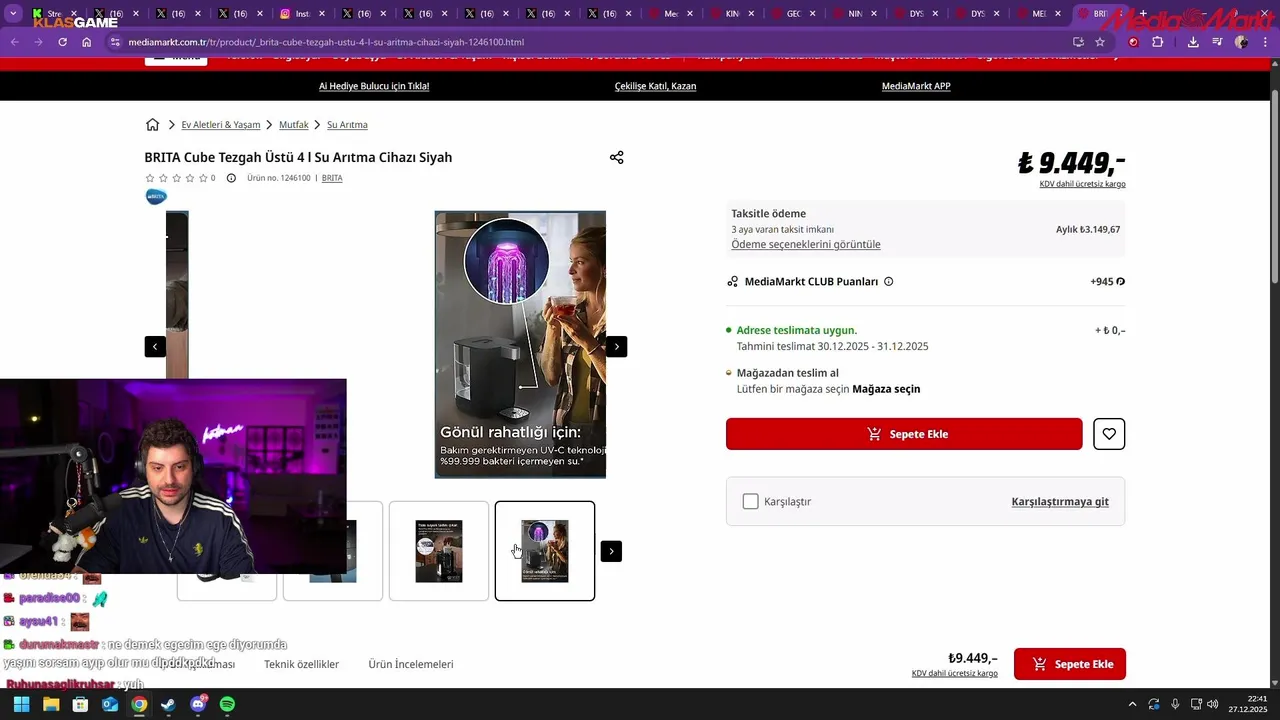Switch to the GEC browser tab
The image size is (1280, 720).
click(794, 14)
